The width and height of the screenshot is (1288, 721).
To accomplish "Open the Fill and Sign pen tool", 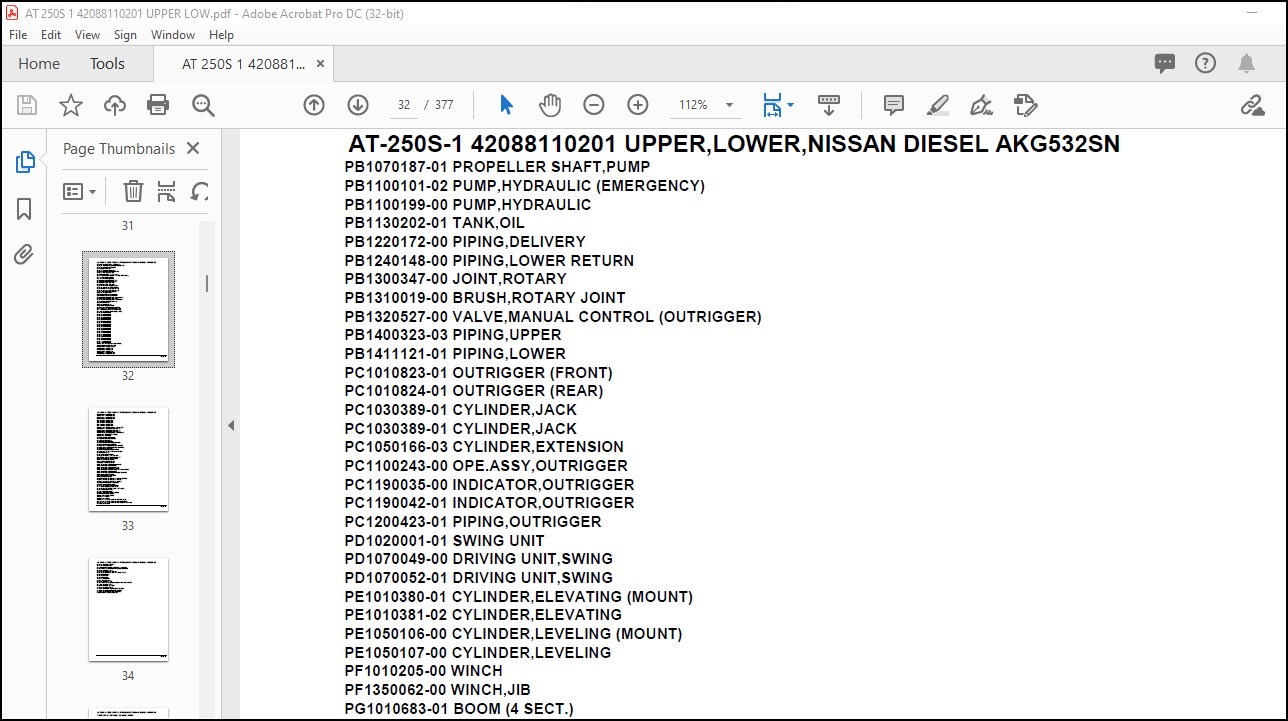I will coord(981,105).
